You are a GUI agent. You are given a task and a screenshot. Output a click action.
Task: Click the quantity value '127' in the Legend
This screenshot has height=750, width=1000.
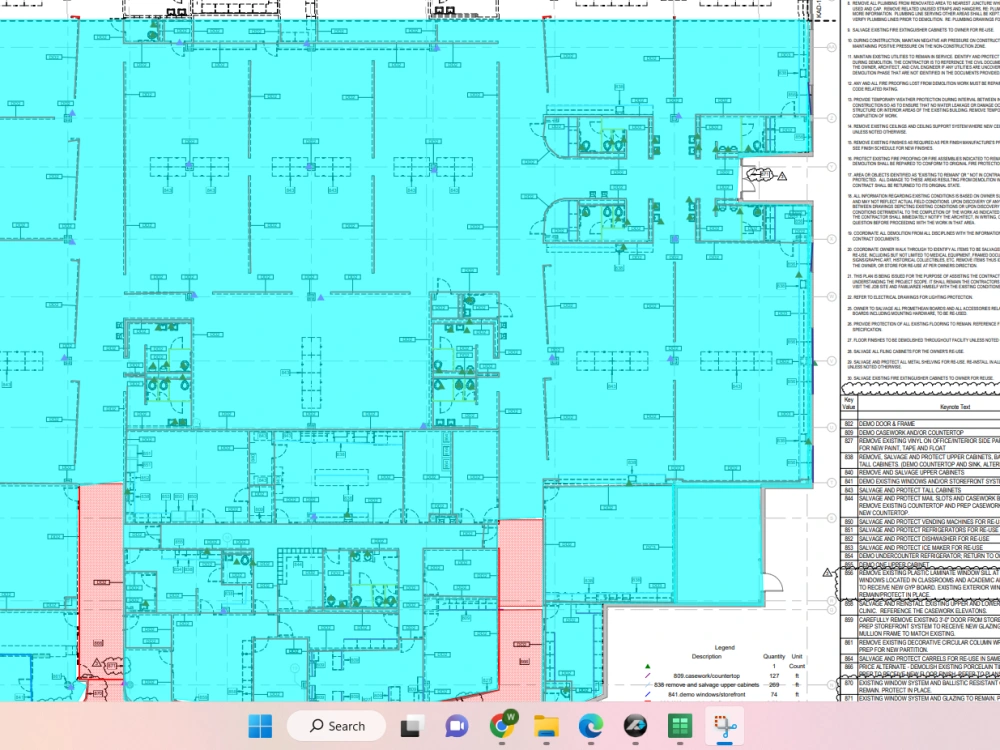pos(774,675)
